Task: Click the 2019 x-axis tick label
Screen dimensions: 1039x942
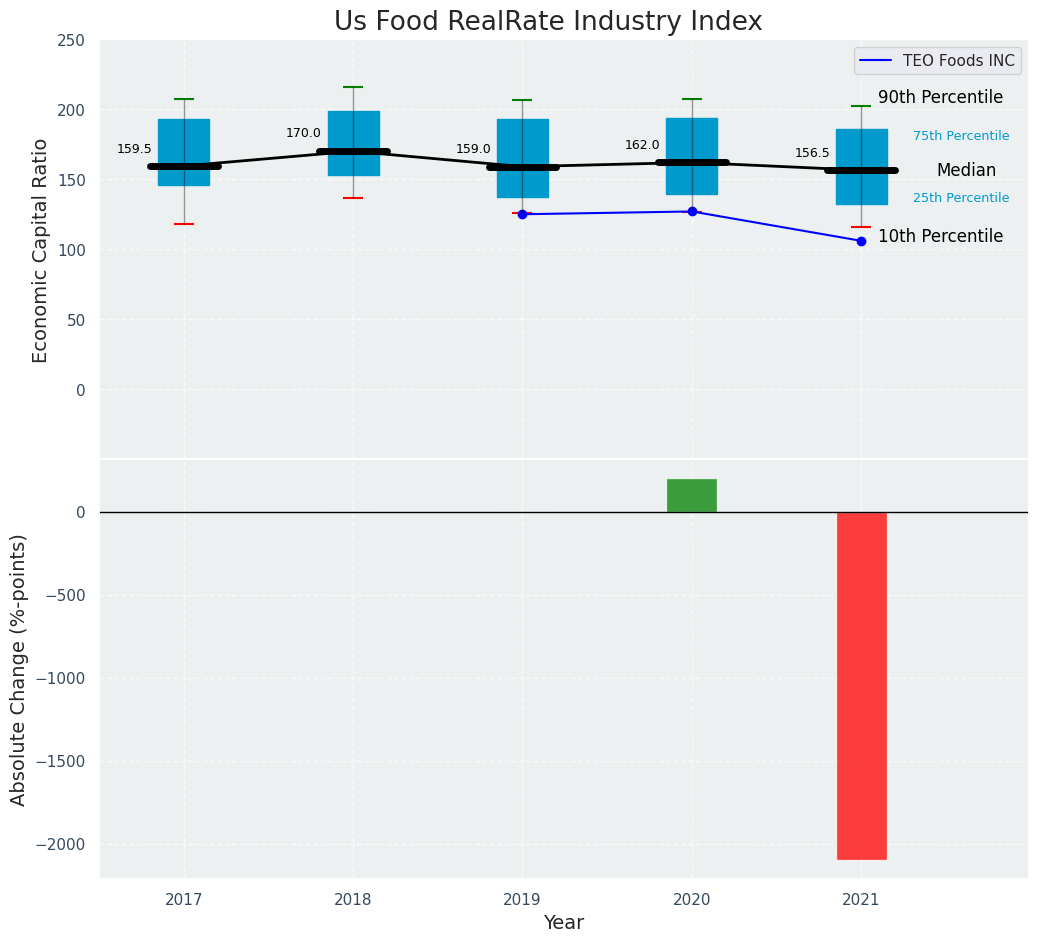Action: (522, 900)
